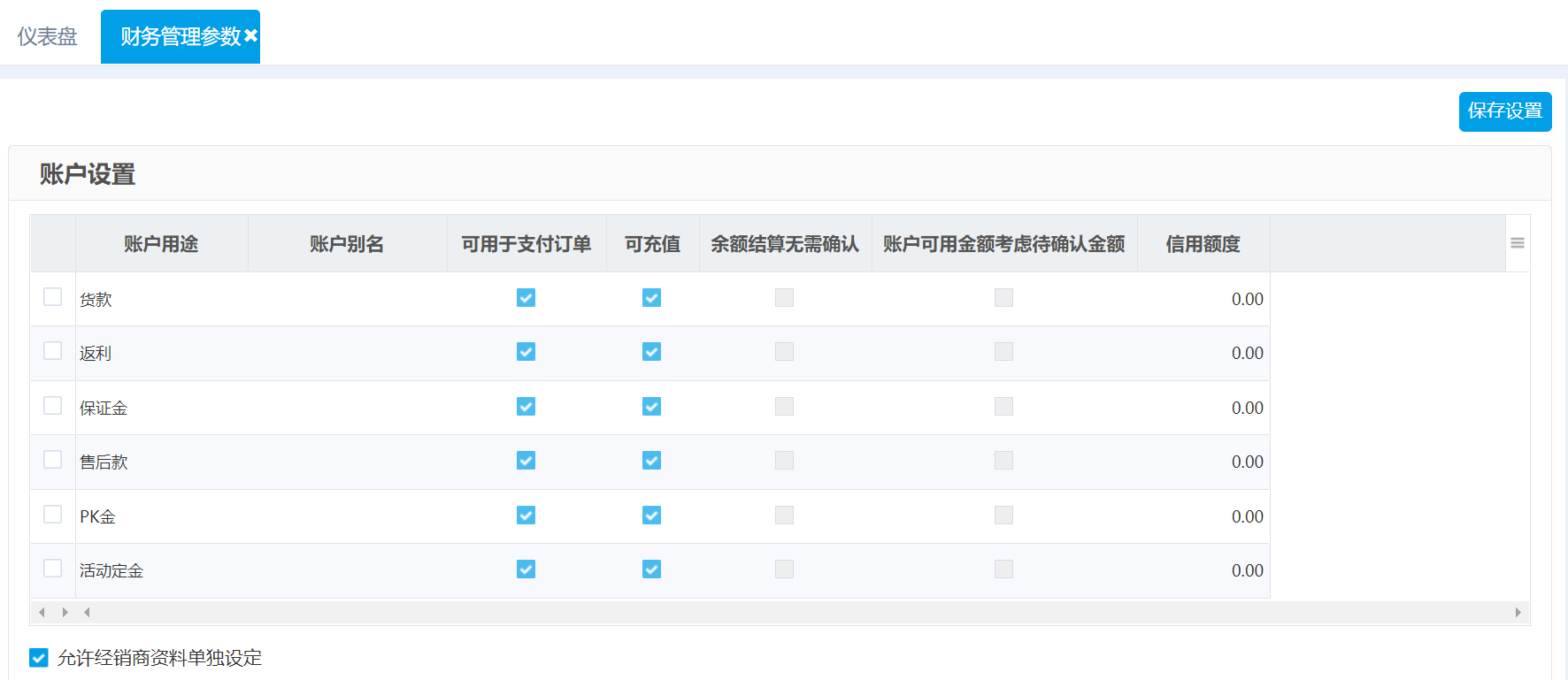Uncheck 可充值 for PK金
This screenshot has height=680, width=1568.
pos(652,516)
